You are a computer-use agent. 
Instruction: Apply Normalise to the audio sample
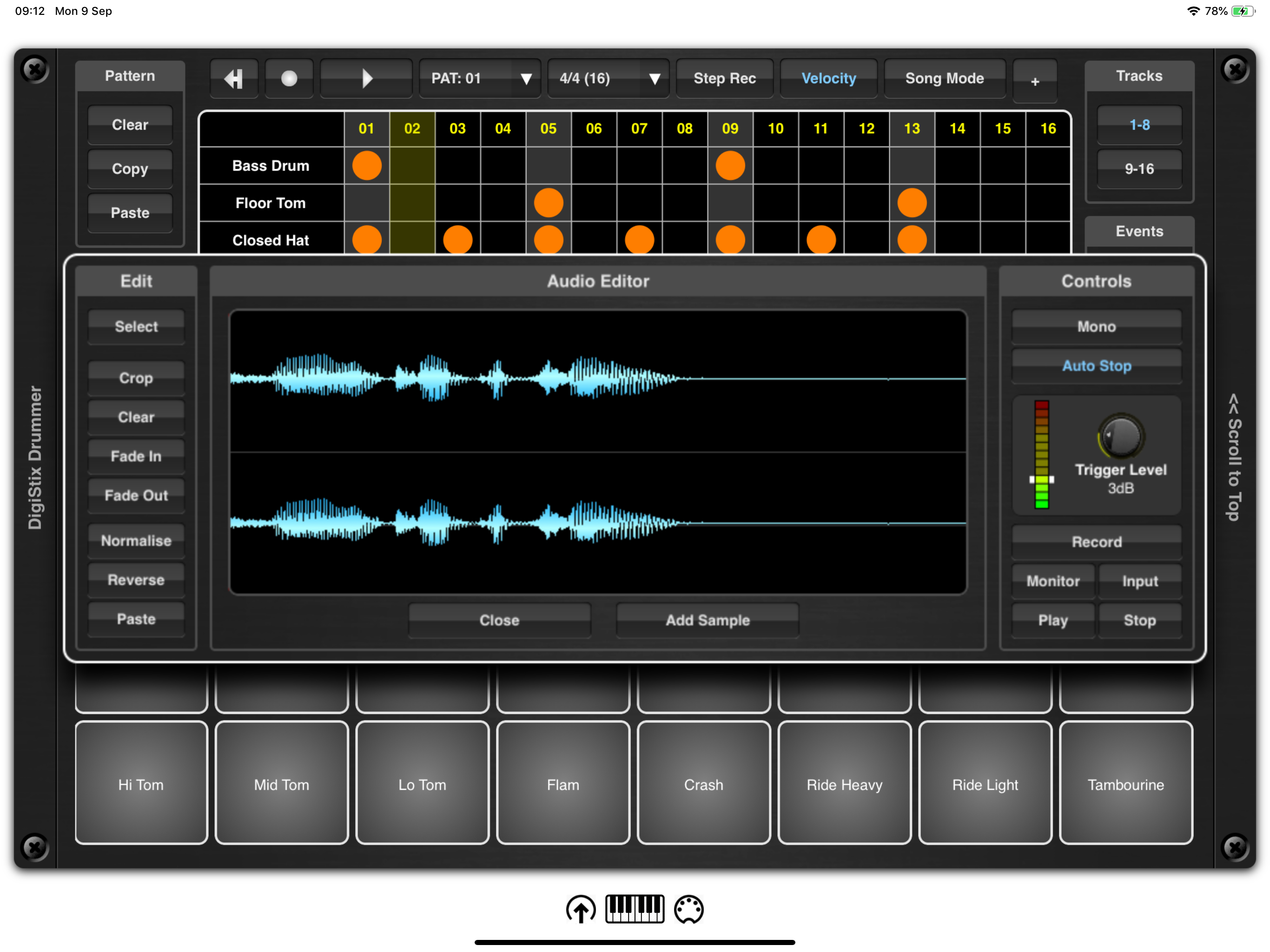pos(136,540)
